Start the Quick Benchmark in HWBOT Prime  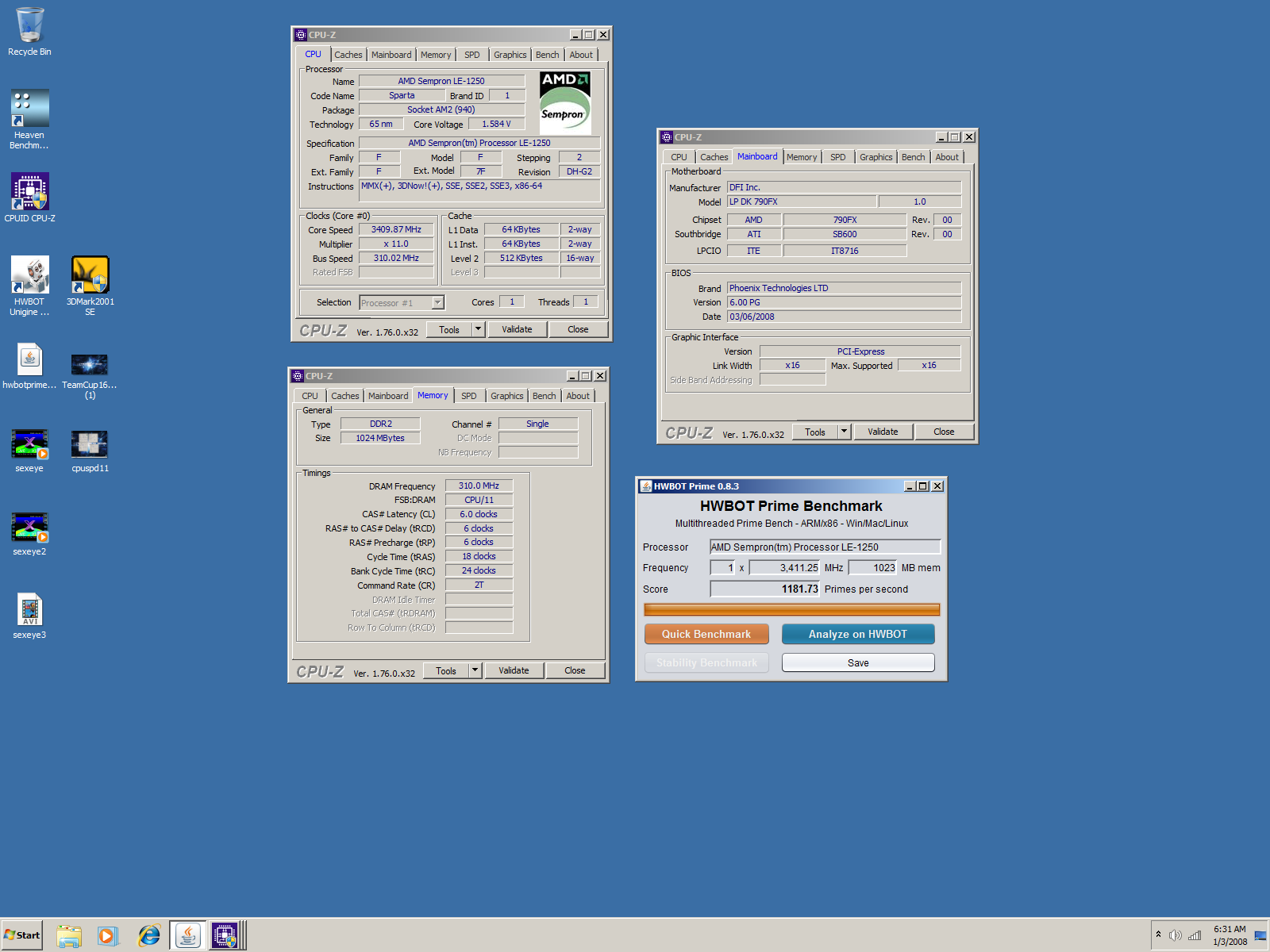706,634
